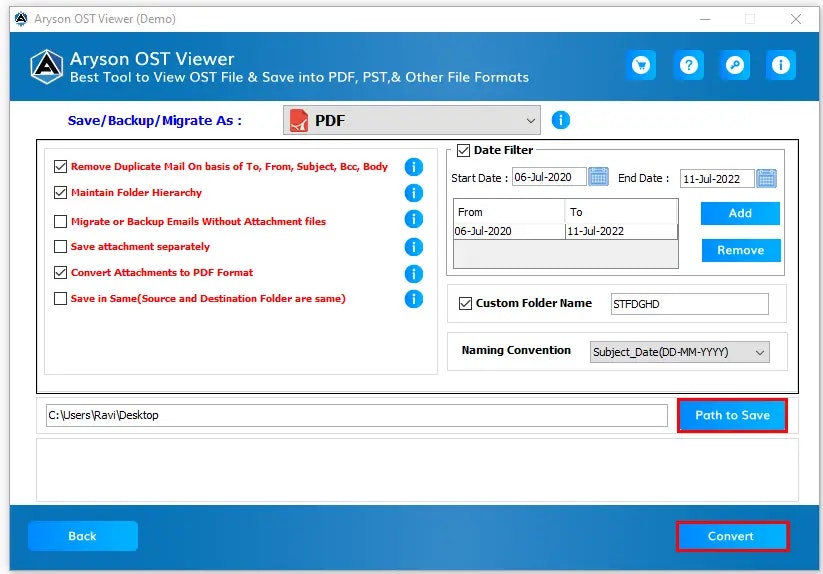
Task: Click info icon for Maintain Folder Hierarchy
Action: pos(414,193)
